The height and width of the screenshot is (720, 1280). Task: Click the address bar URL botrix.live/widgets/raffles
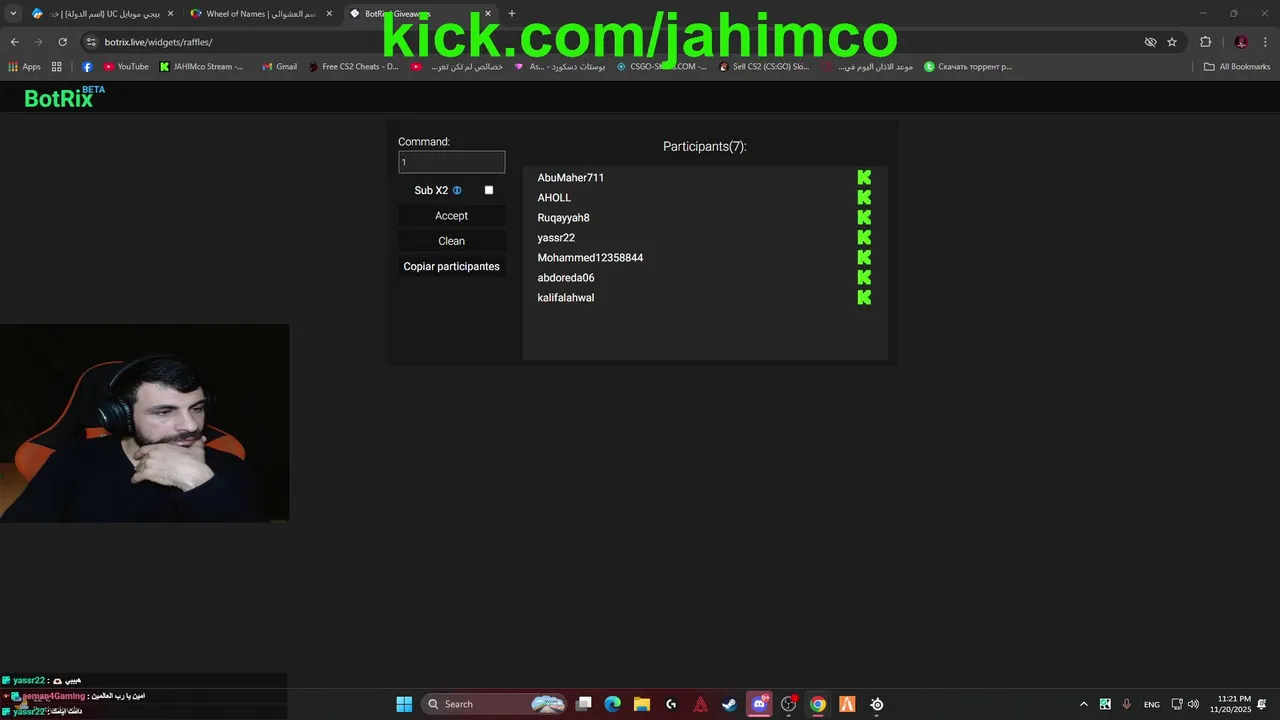coord(158,42)
